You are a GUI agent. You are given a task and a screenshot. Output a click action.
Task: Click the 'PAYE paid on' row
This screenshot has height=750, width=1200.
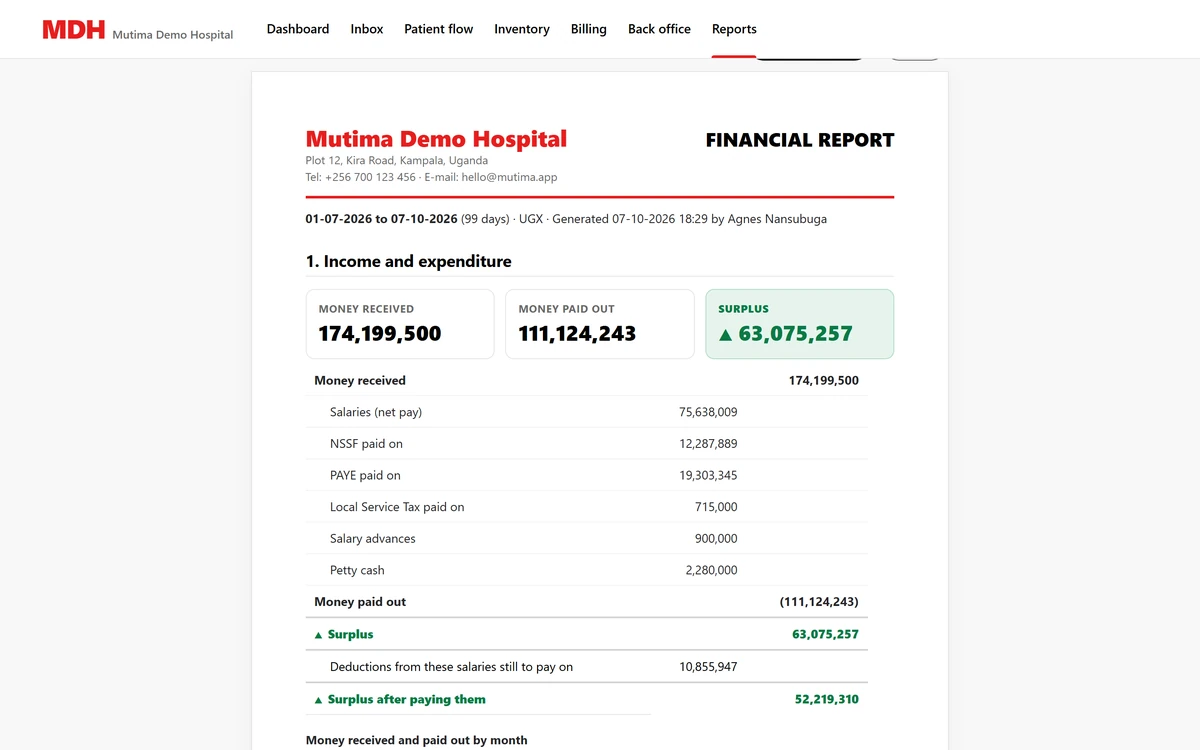(587, 475)
